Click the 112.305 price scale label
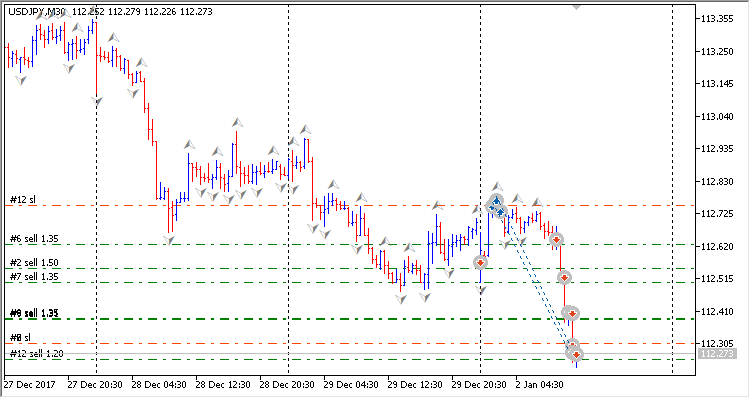750x398 pixels. pyautogui.click(x=717, y=344)
